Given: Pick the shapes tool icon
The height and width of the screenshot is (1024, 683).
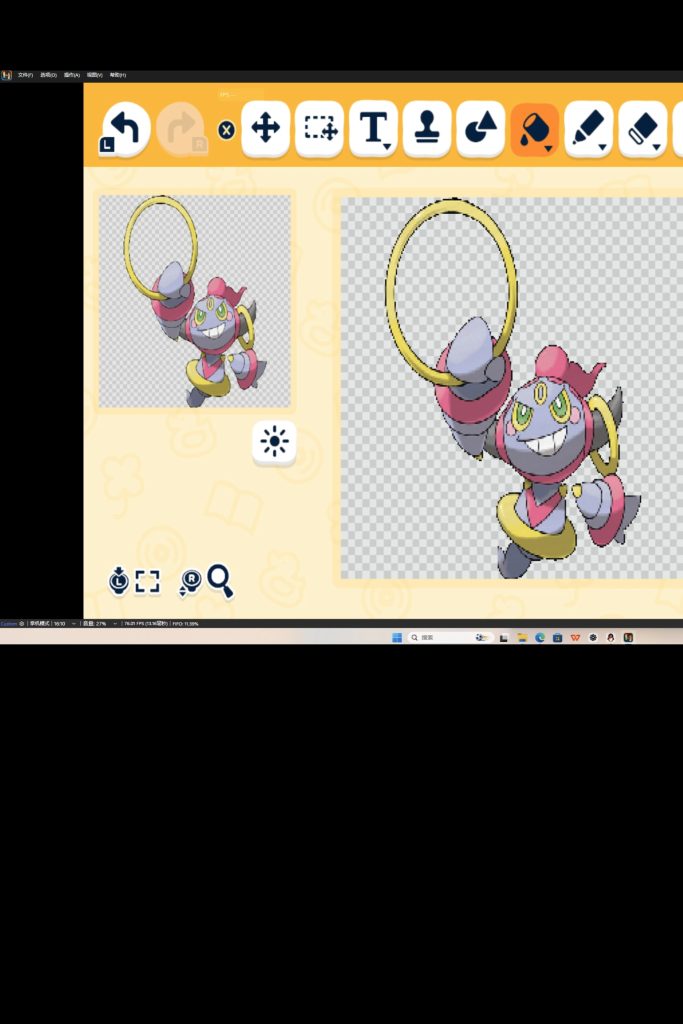Looking at the screenshot, I should point(481,128).
